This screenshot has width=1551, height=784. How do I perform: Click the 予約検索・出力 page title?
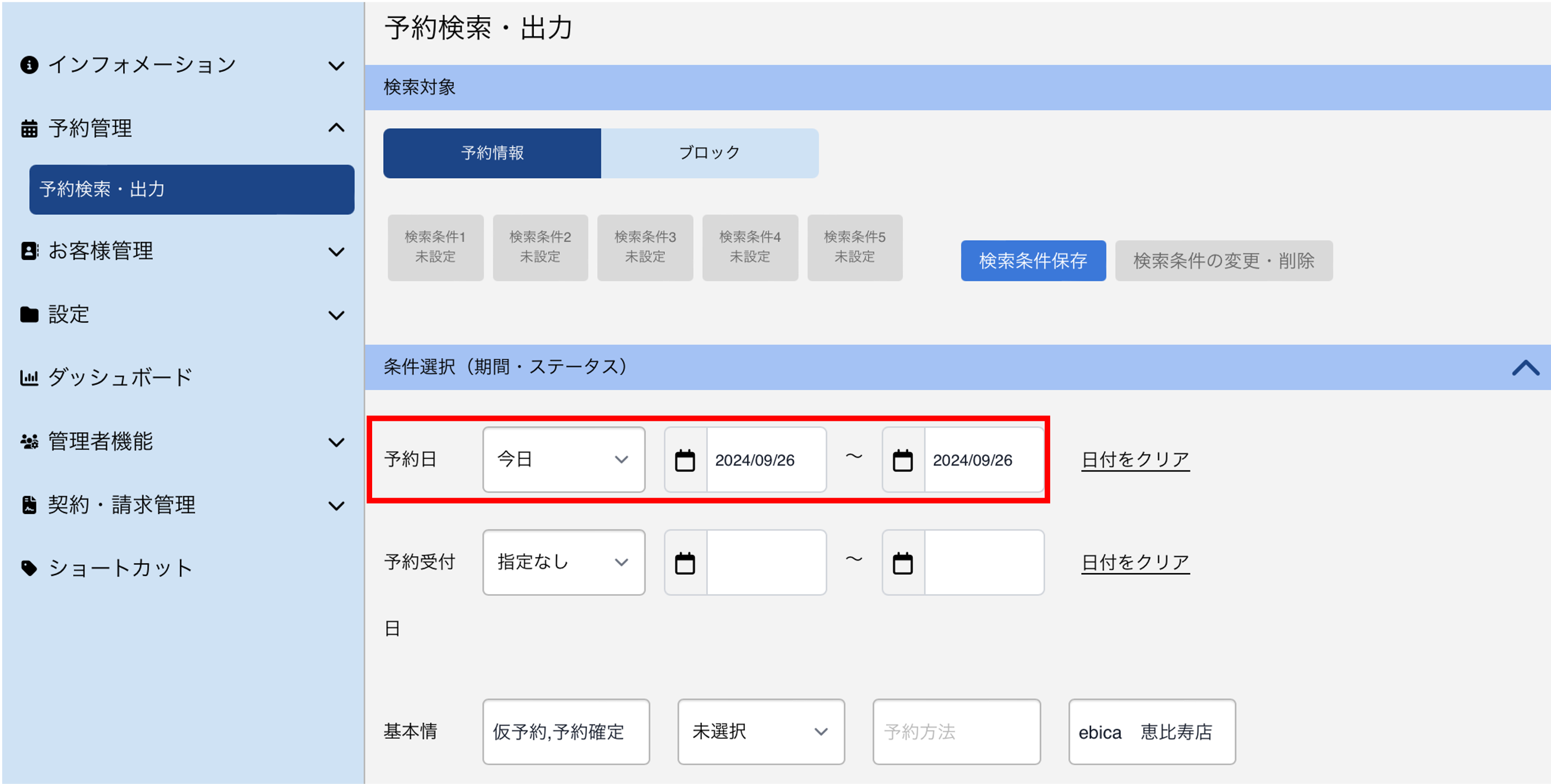tap(478, 28)
